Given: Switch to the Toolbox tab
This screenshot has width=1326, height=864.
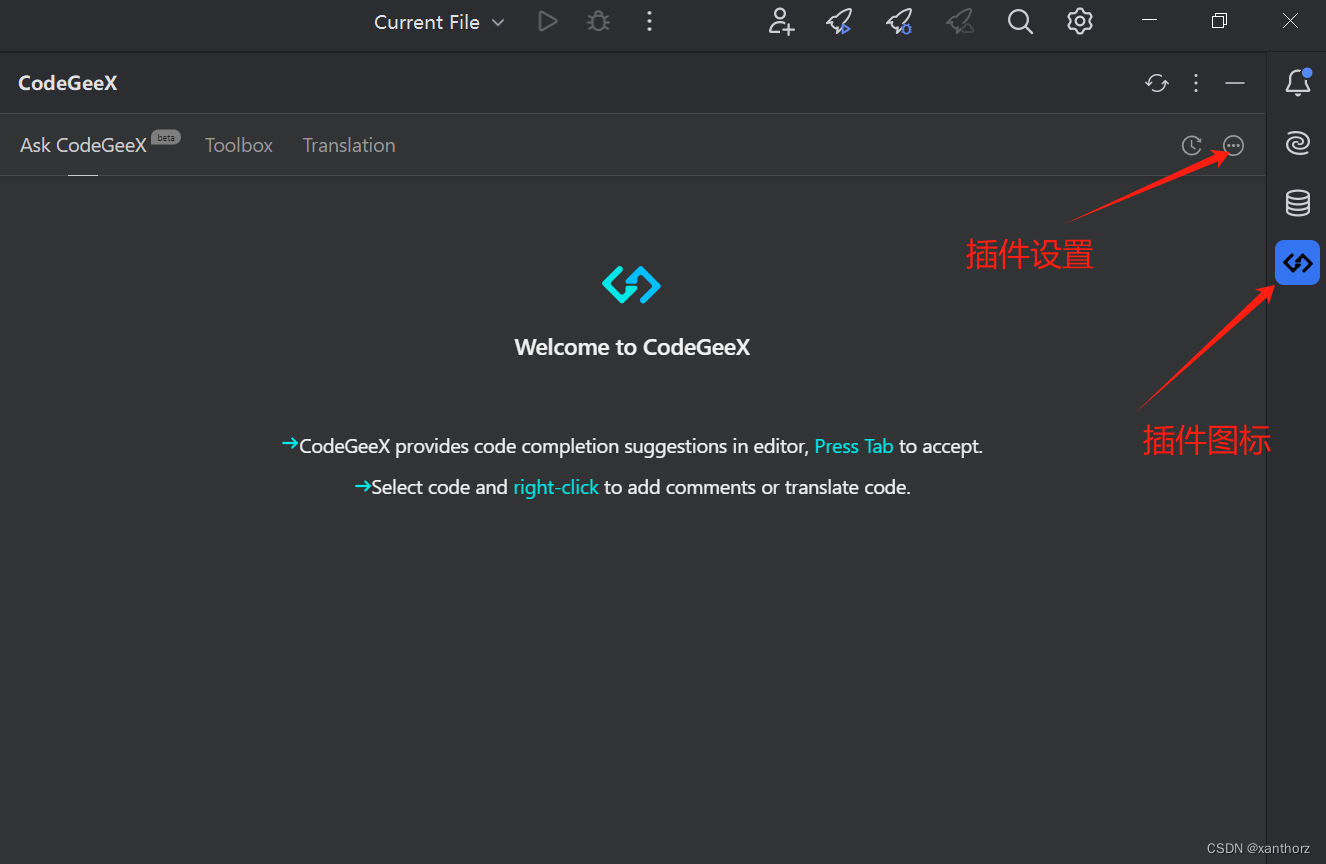Looking at the screenshot, I should [x=239, y=145].
